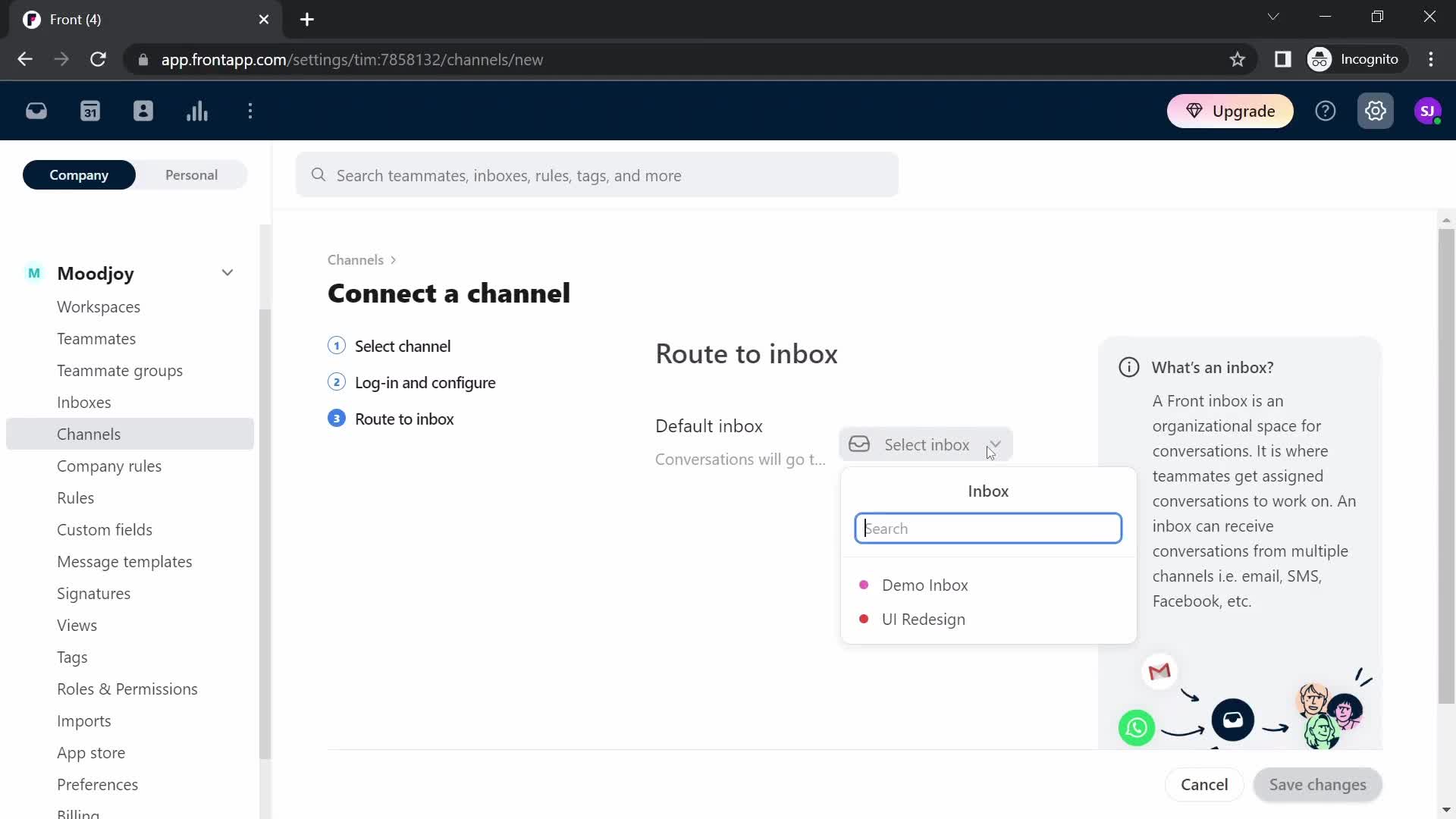Click the Channels sidebar icon
The width and height of the screenshot is (1456, 819).
click(x=89, y=434)
